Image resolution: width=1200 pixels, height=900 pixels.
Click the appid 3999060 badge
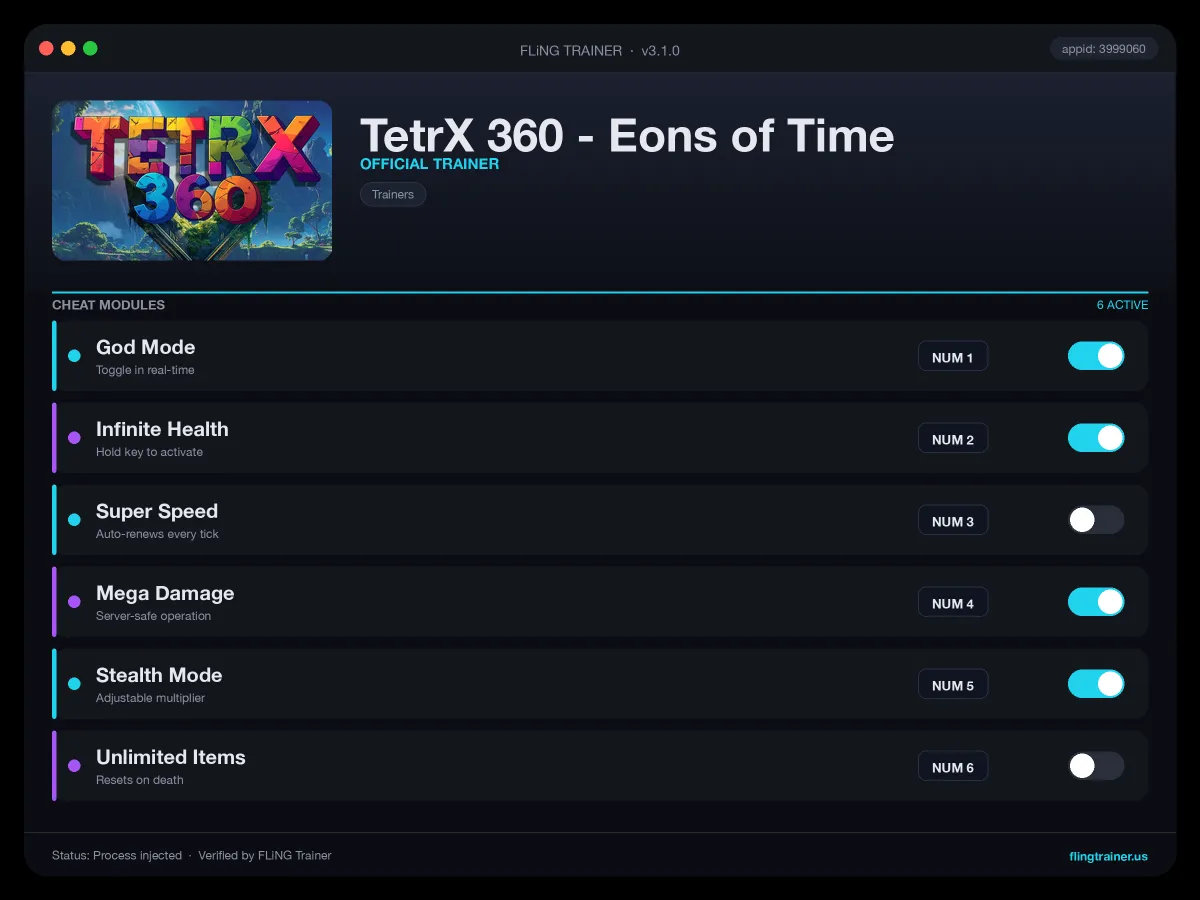[1104, 49]
